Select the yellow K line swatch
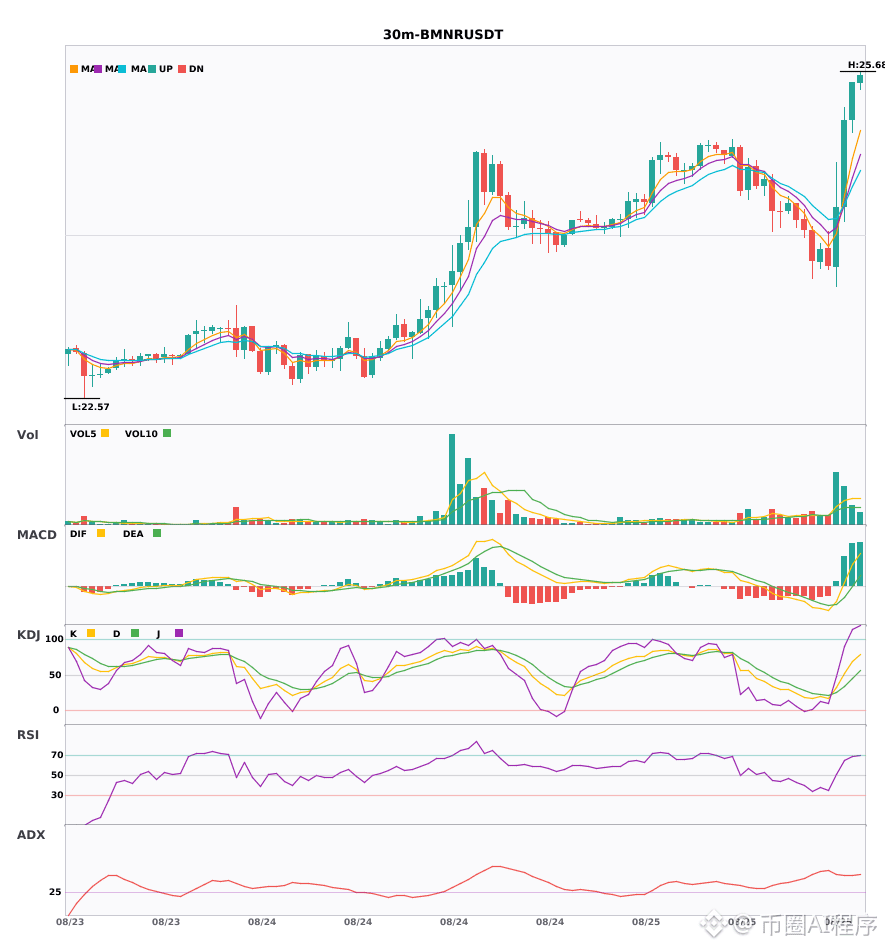 (91, 633)
